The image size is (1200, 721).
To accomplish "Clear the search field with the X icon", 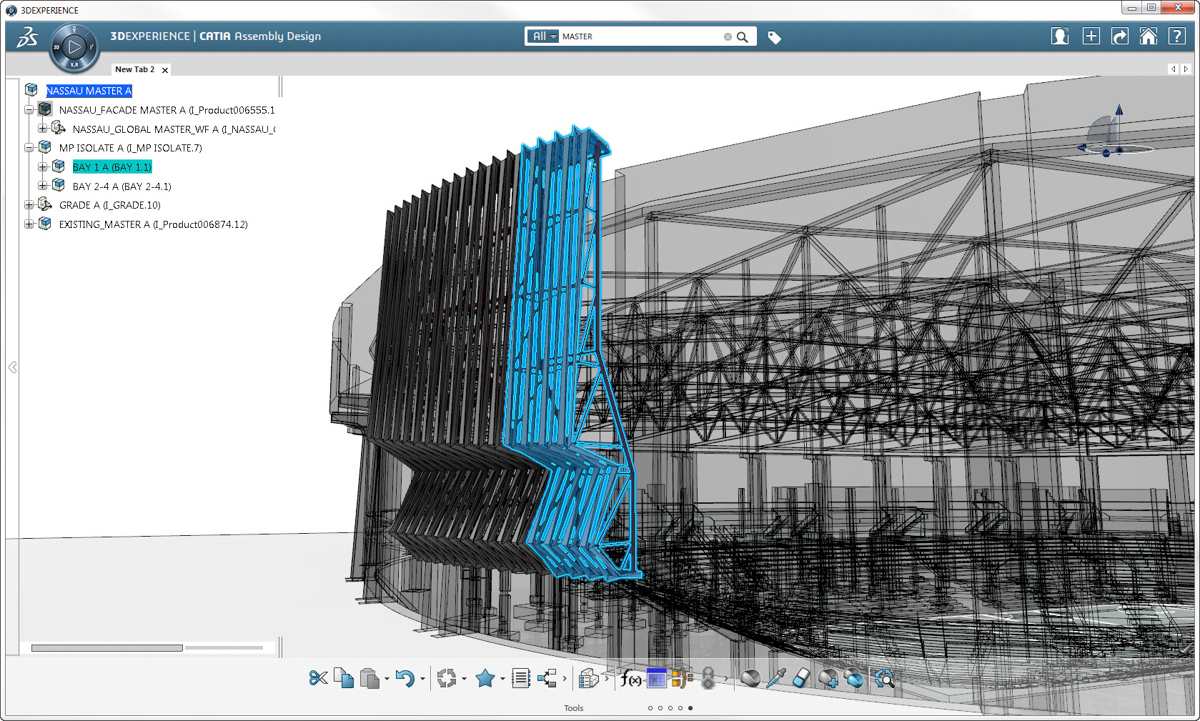I will 727,37.
